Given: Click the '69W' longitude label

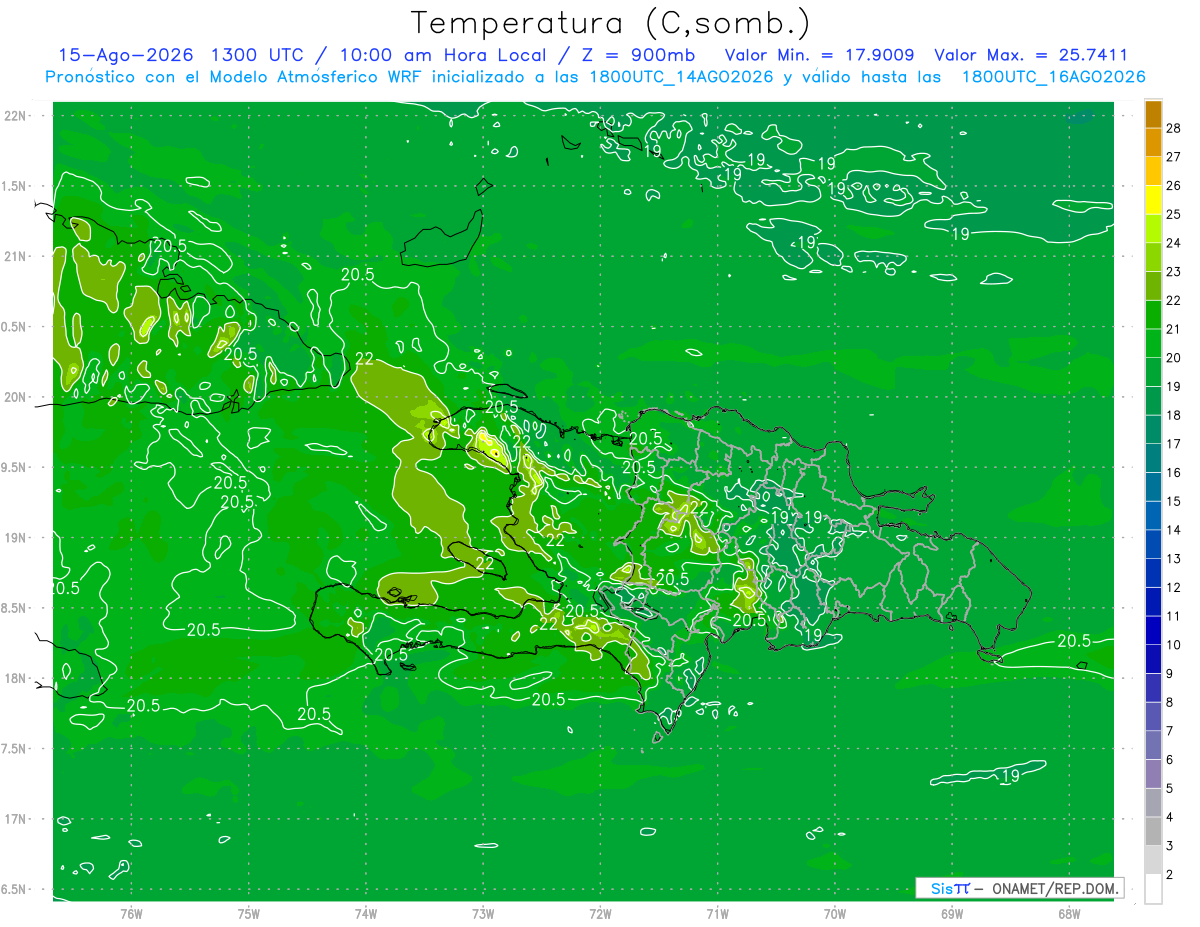Looking at the screenshot, I should (952, 913).
